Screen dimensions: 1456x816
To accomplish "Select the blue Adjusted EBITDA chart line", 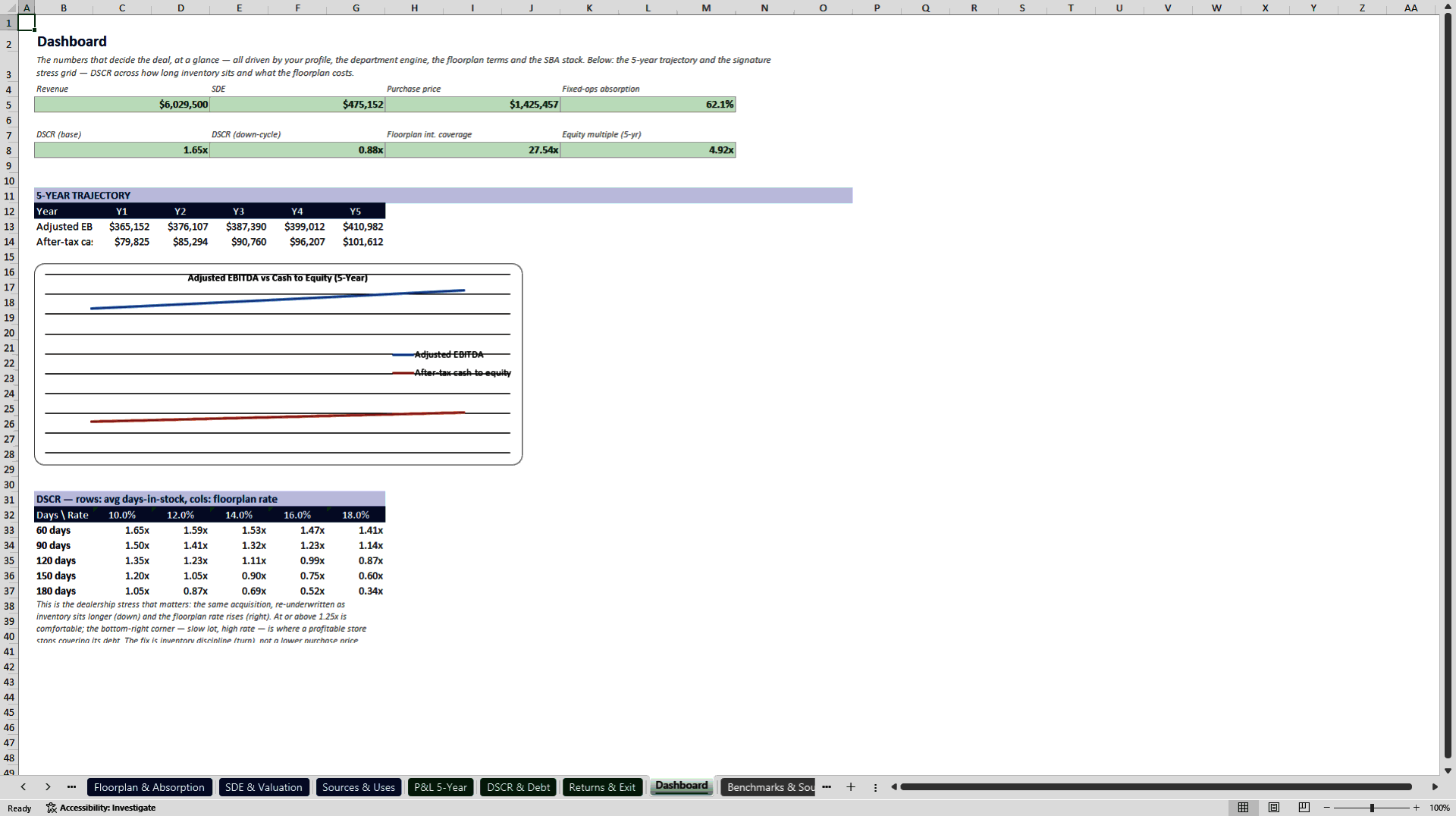I will 278,300.
